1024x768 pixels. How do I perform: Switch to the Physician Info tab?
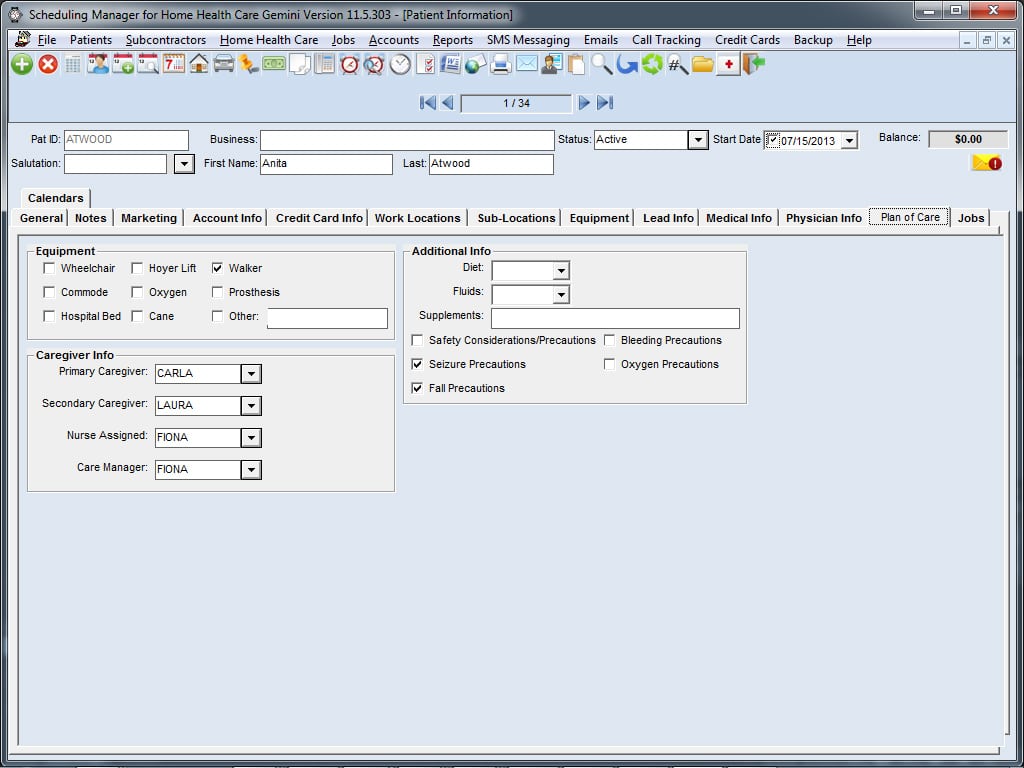tap(824, 218)
